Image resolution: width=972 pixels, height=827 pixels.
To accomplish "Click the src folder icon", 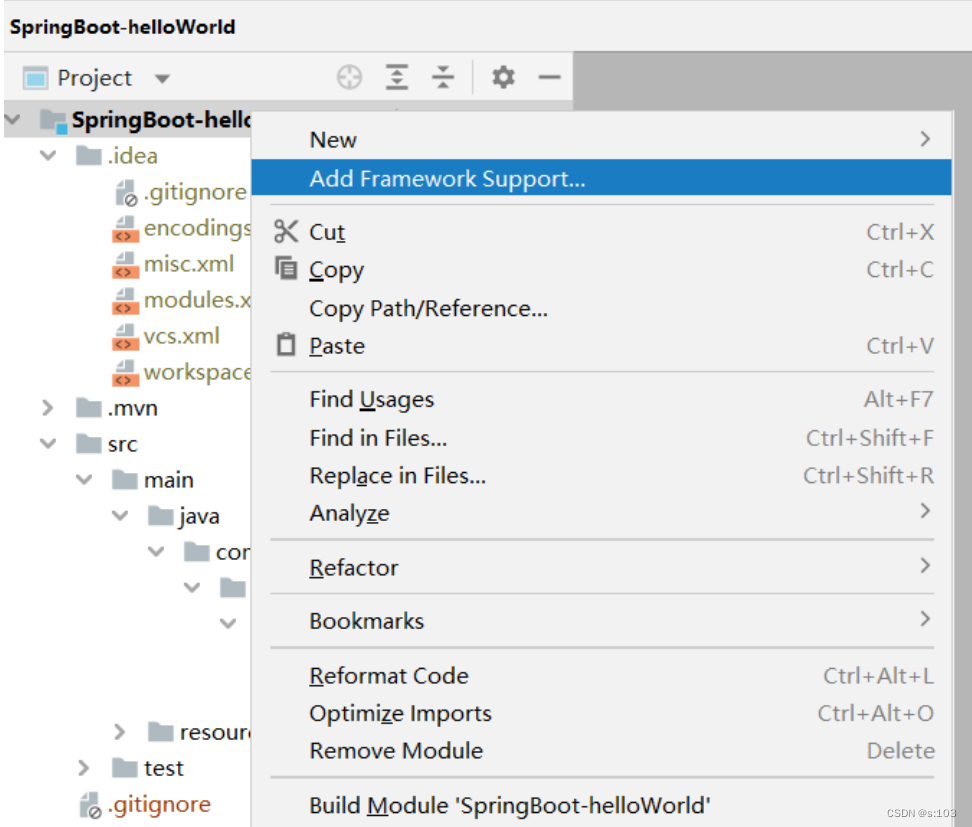I will pyautogui.click(x=88, y=443).
